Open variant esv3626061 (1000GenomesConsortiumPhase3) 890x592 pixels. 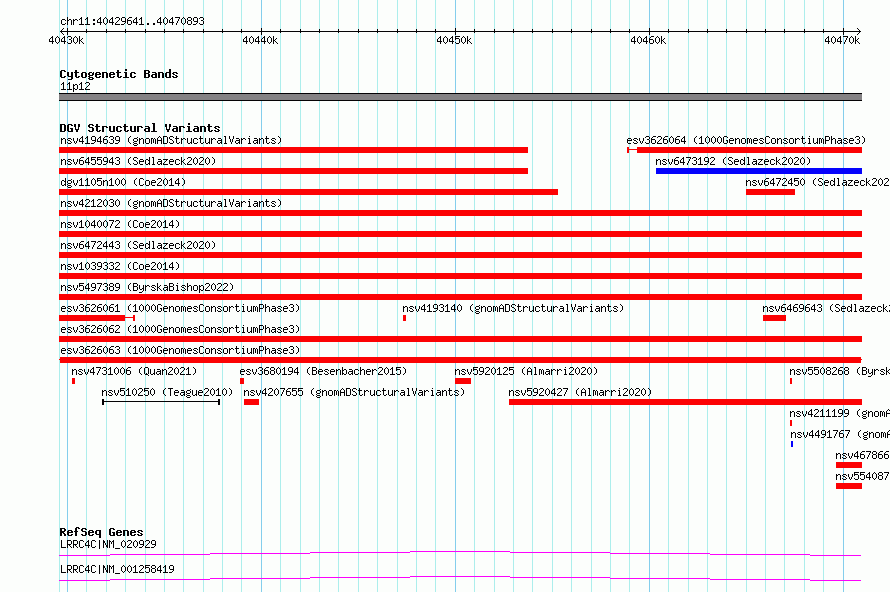pyautogui.click(x=180, y=308)
